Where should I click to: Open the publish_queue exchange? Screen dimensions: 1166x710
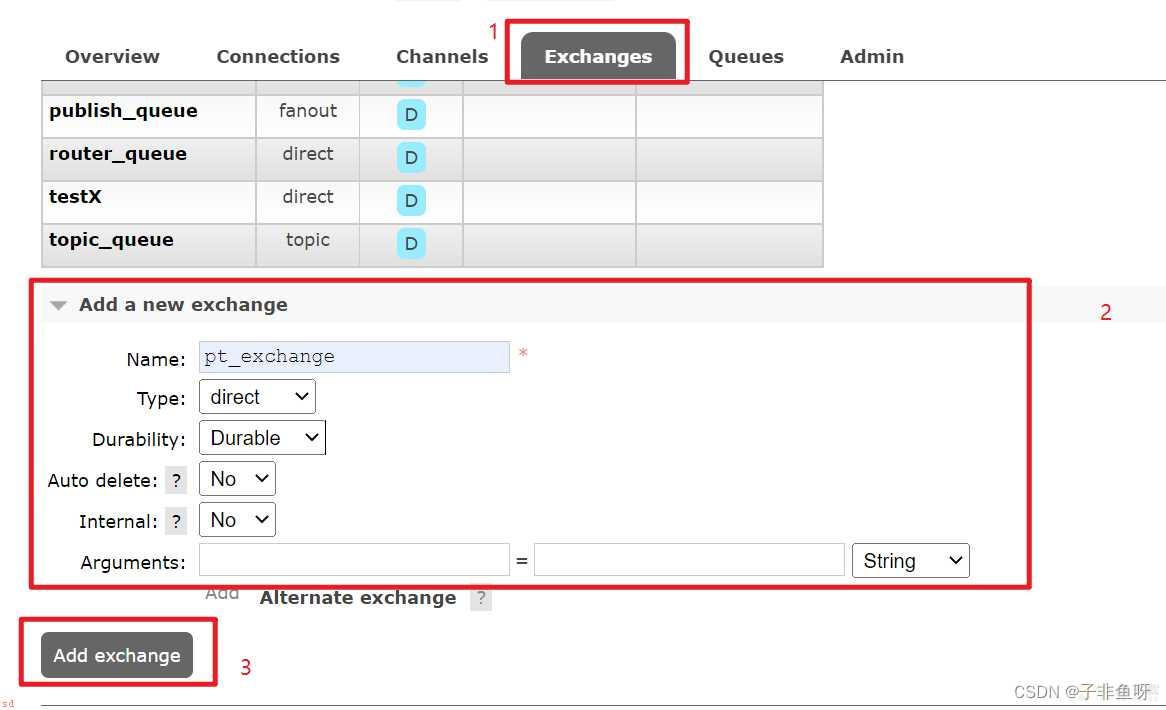pyautogui.click(x=123, y=111)
